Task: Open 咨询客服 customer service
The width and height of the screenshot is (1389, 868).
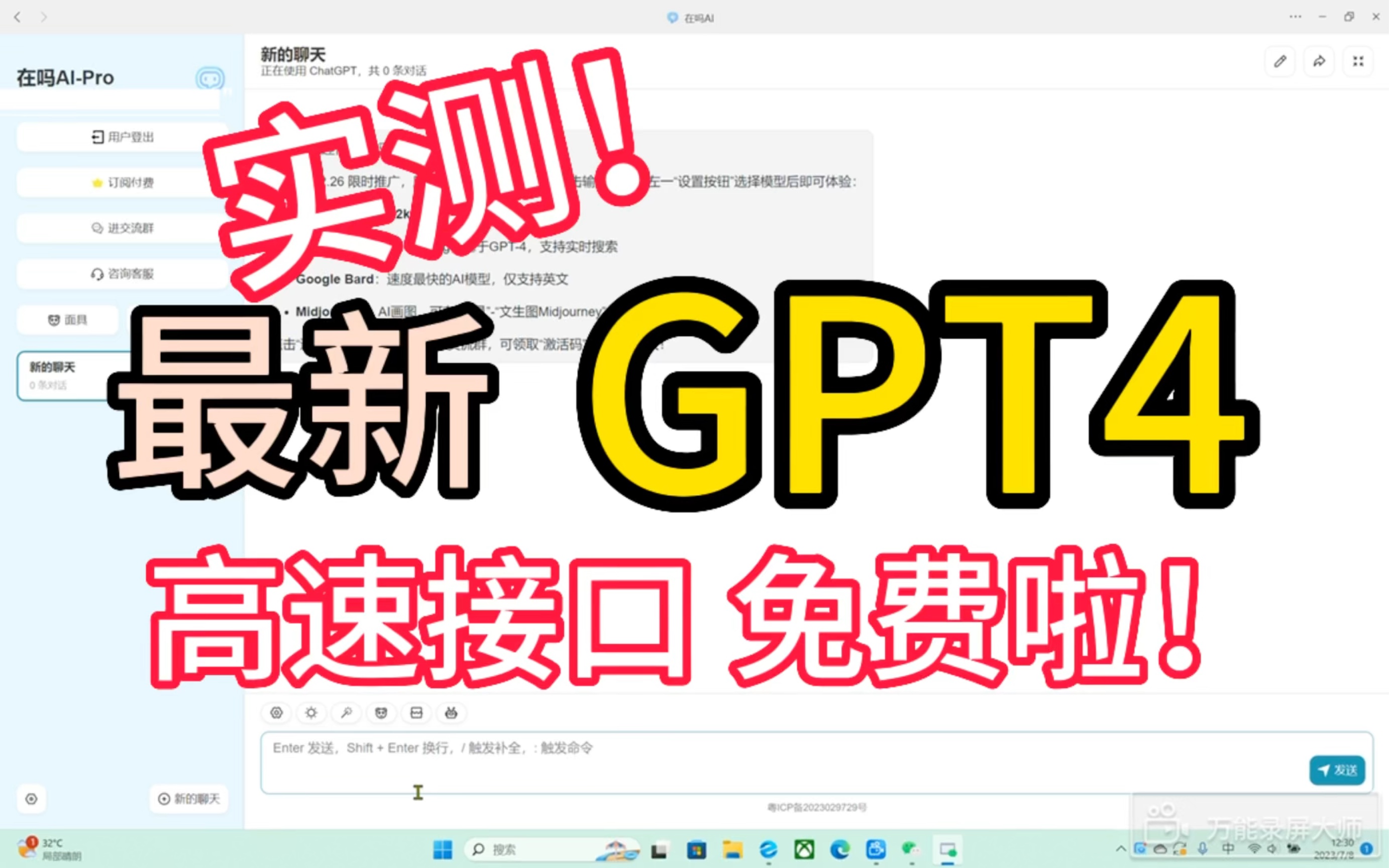Action: pos(121,274)
